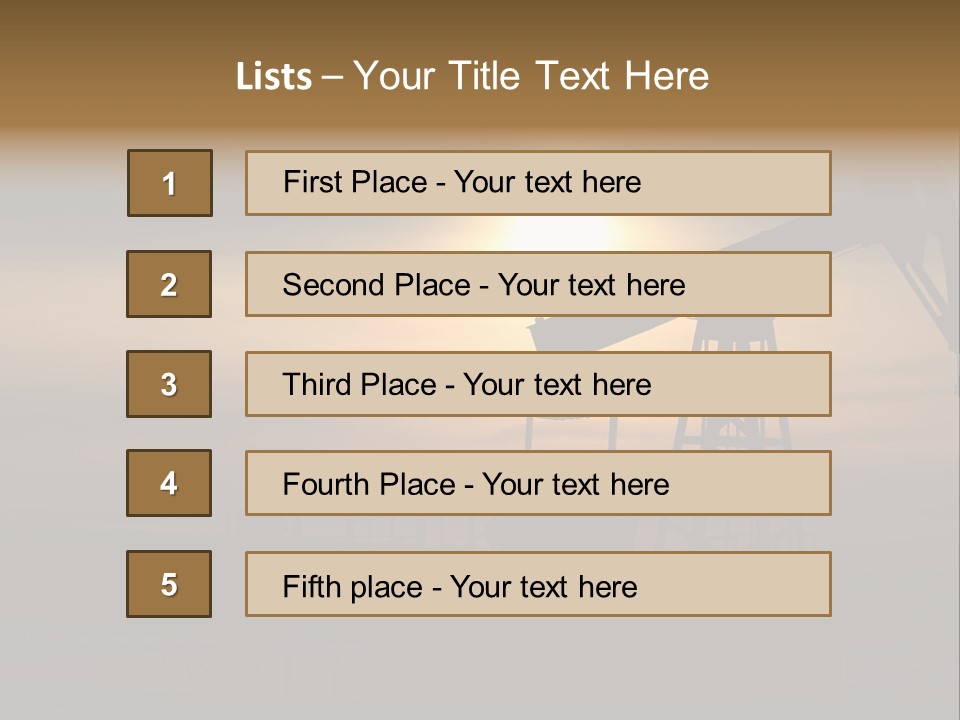
Task: Select the word Third in list
Action: click(x=316, y=384)
